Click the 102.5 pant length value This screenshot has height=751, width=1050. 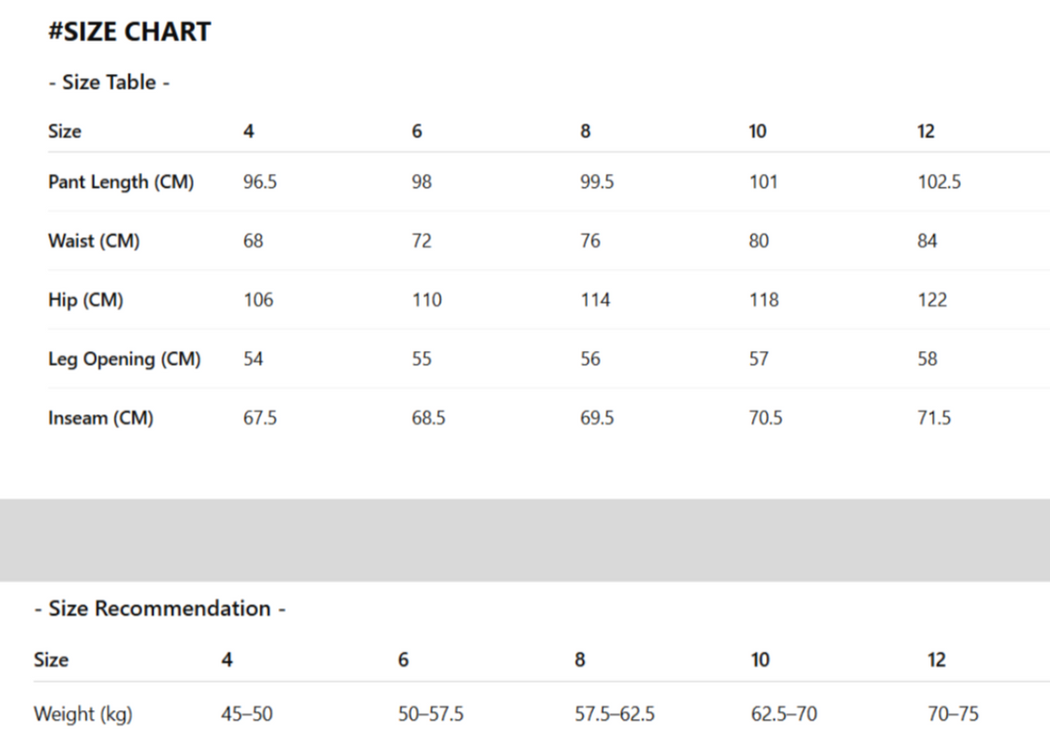point(939,182)
